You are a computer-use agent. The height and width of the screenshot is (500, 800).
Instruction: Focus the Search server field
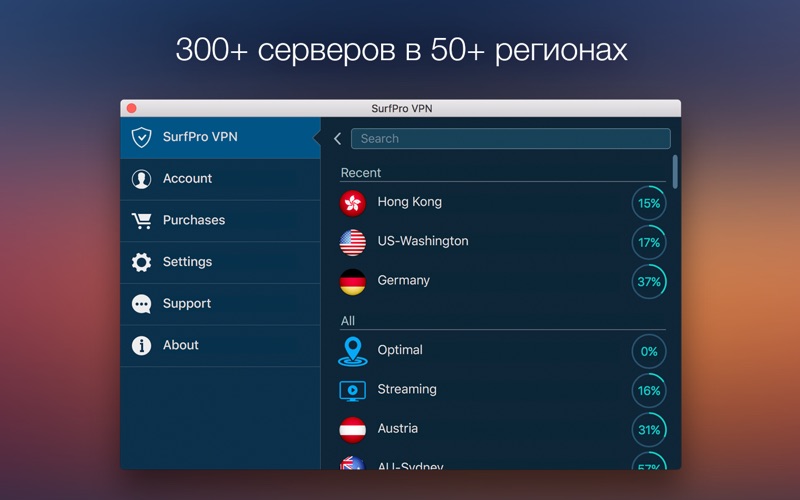511,139
